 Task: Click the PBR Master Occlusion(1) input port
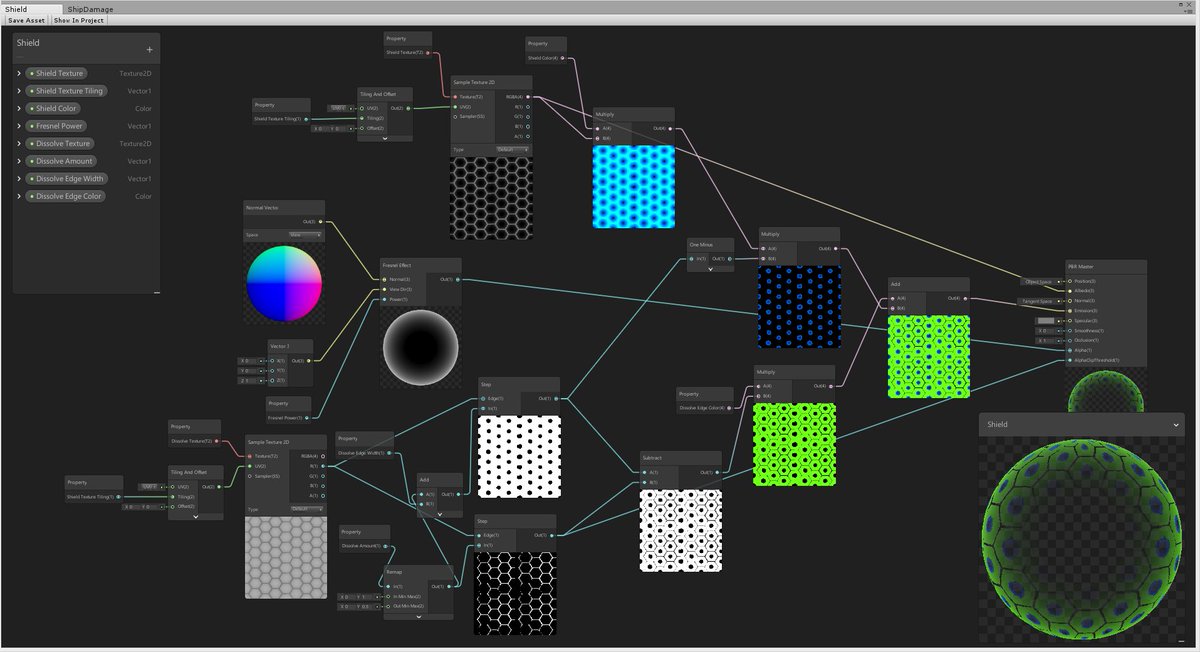1070,340
